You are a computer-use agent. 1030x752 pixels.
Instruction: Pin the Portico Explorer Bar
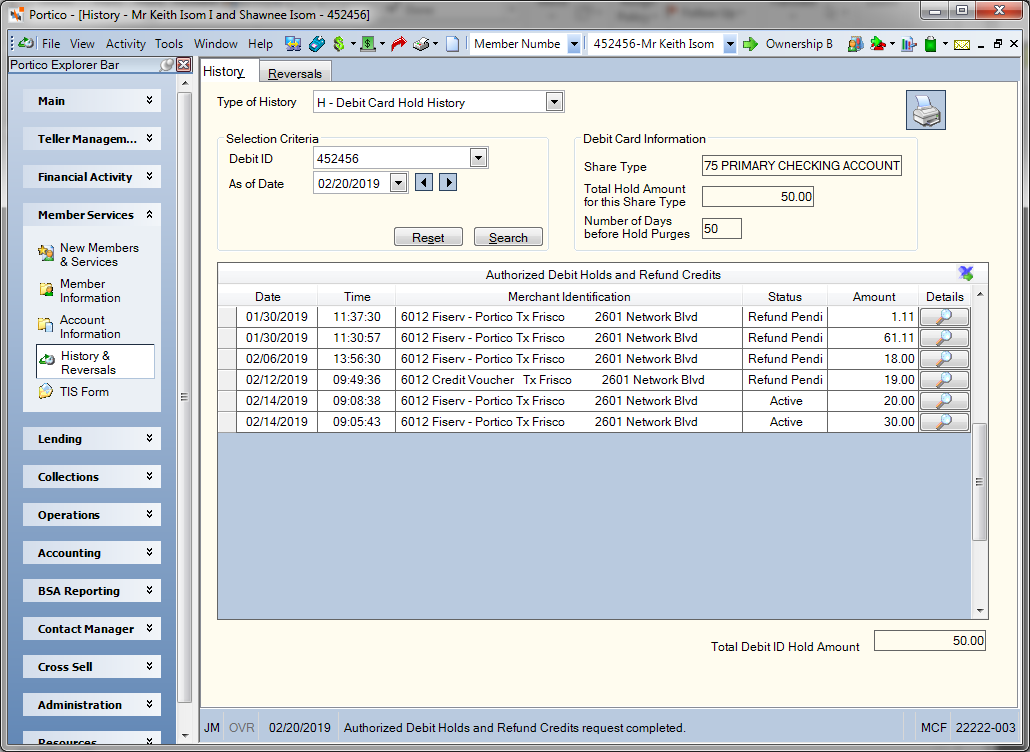[x=168, y=64]
